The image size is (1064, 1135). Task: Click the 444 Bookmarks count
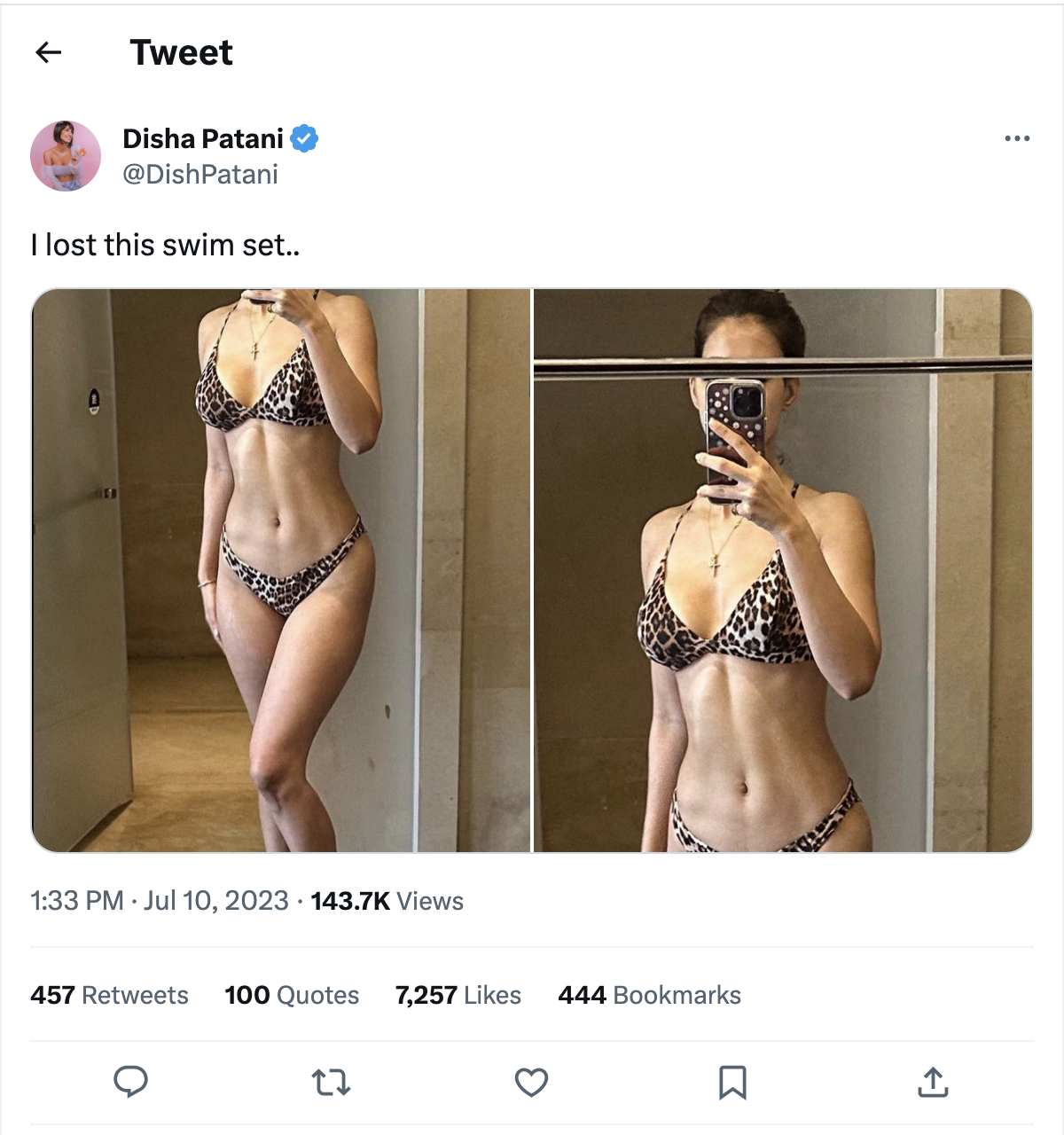[649, 995]
